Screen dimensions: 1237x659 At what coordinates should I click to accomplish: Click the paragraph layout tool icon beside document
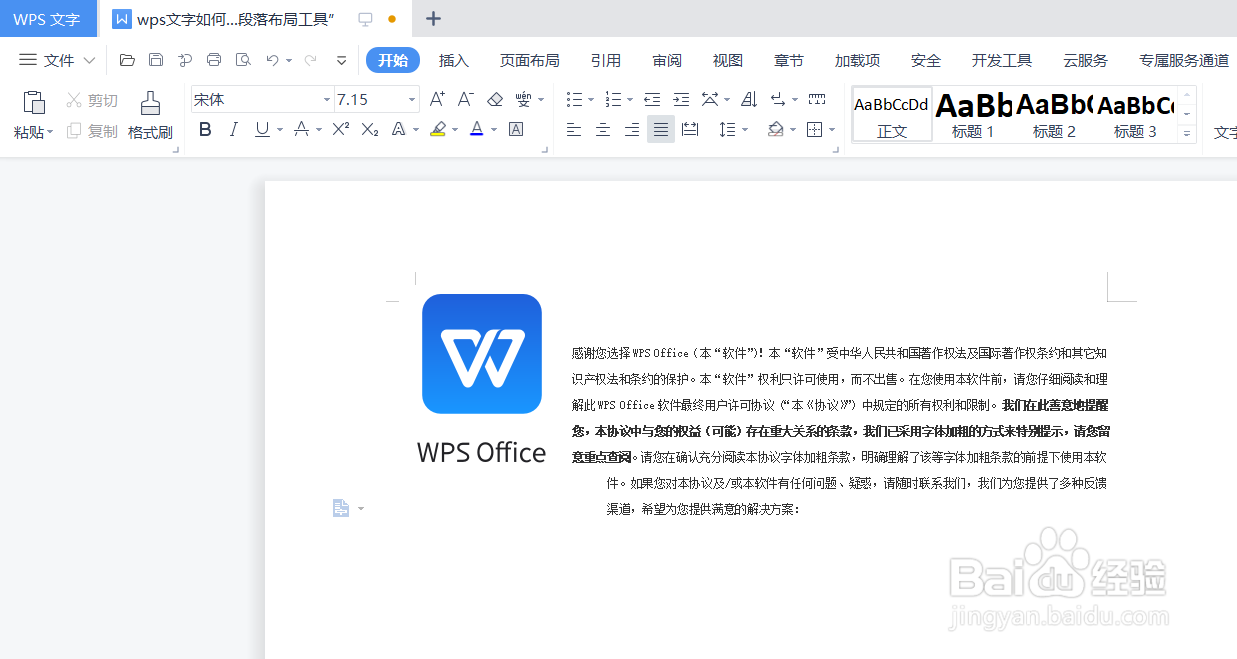pyautogui.click(x=341, y=509)
